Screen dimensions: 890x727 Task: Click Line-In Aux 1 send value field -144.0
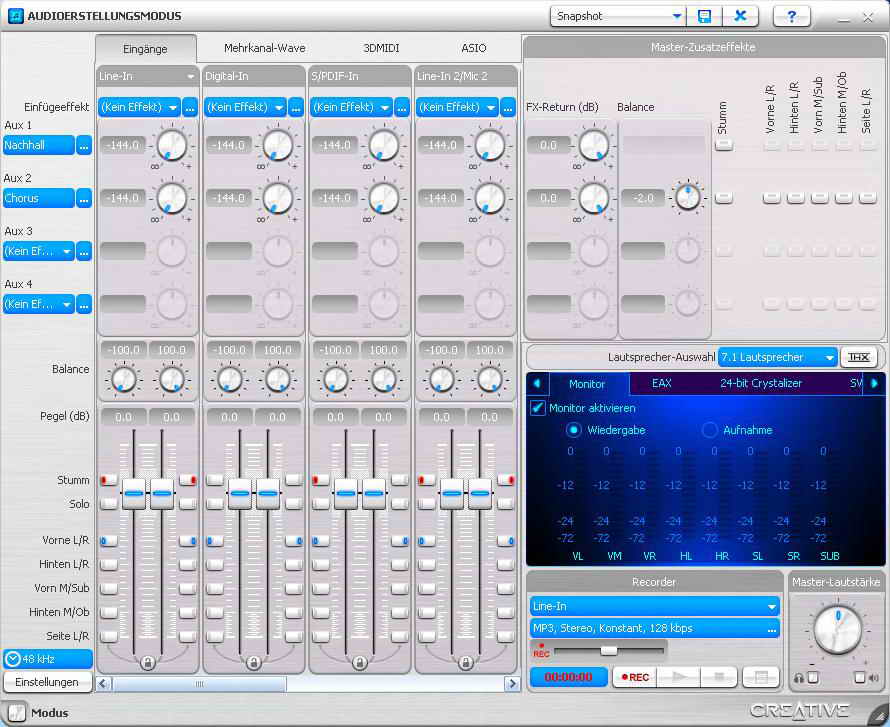click(123, 145)
